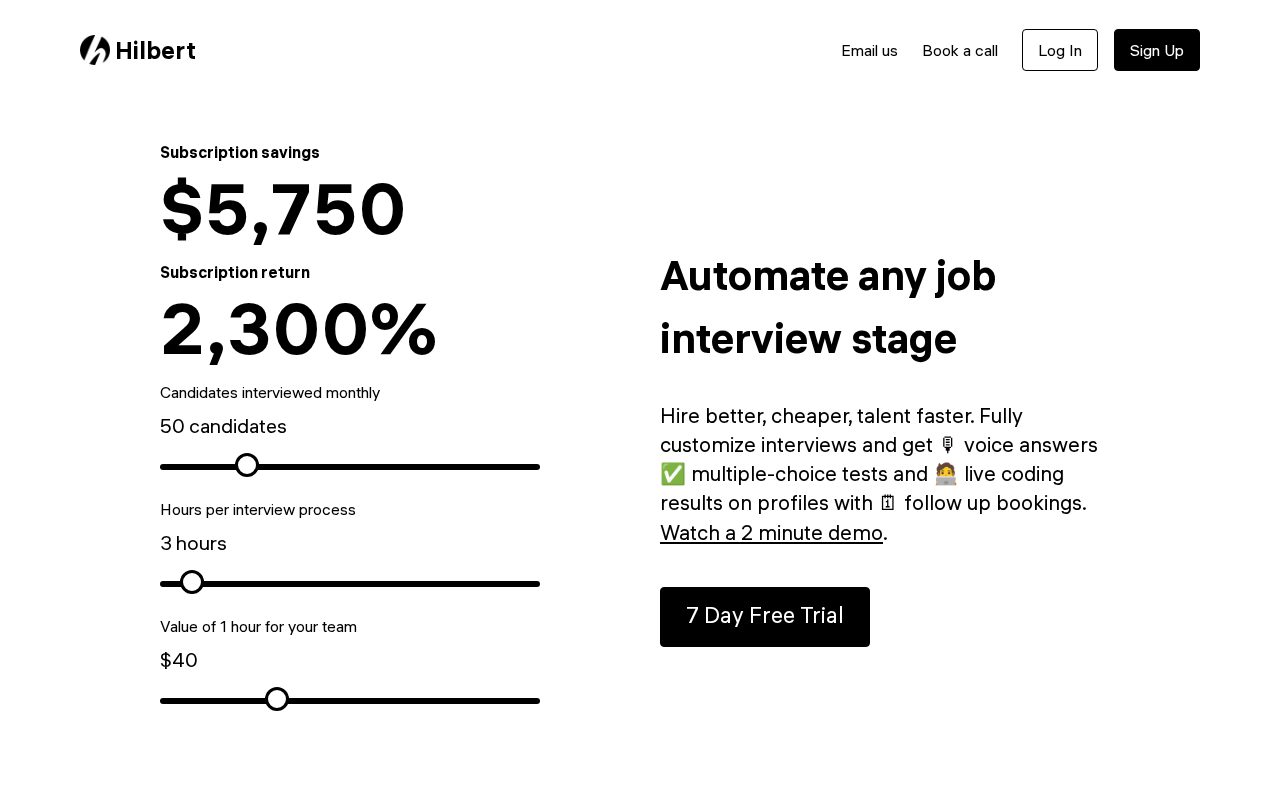Click the value of 1 hour slider handle

click(277, 699)
